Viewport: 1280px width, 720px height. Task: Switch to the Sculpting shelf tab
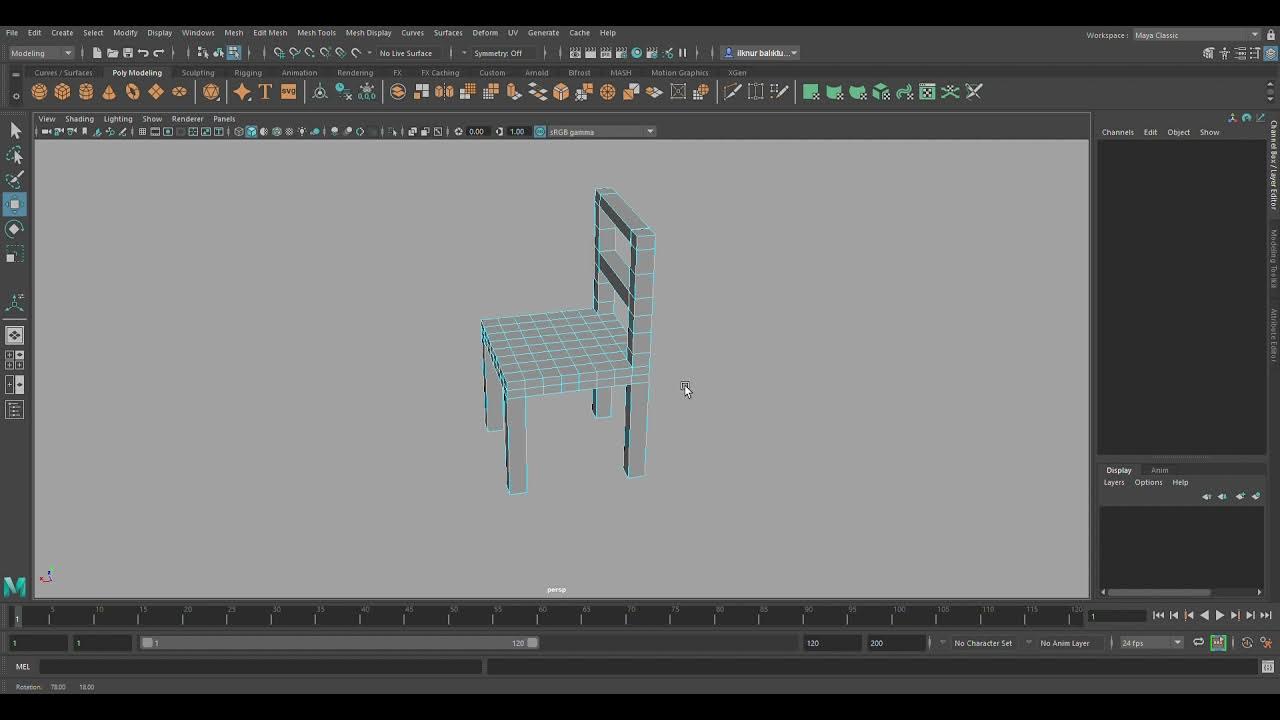pyautogui.click(x=198, y=73)
